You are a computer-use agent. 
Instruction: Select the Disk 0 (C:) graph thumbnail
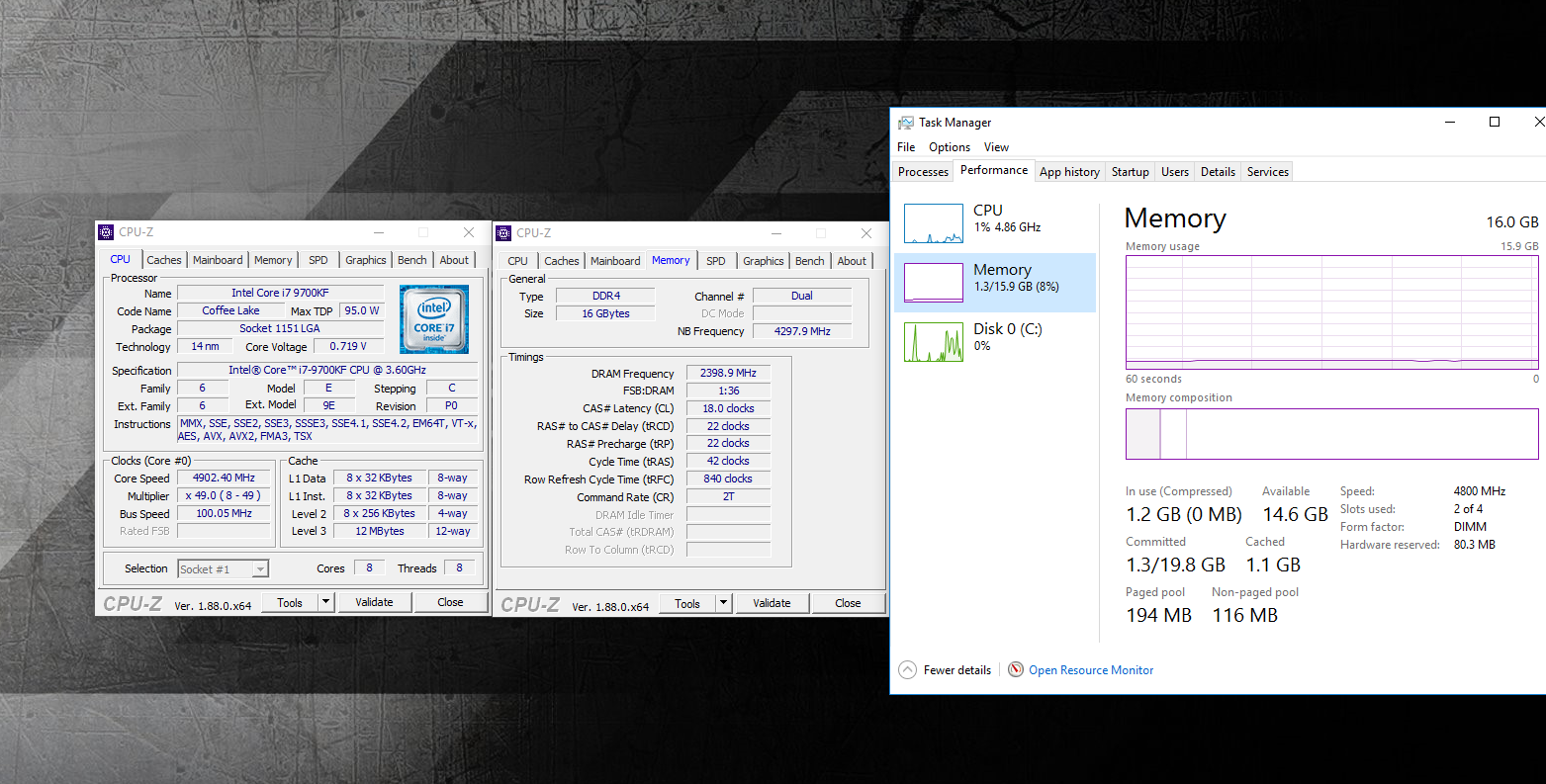pos(933,342)
